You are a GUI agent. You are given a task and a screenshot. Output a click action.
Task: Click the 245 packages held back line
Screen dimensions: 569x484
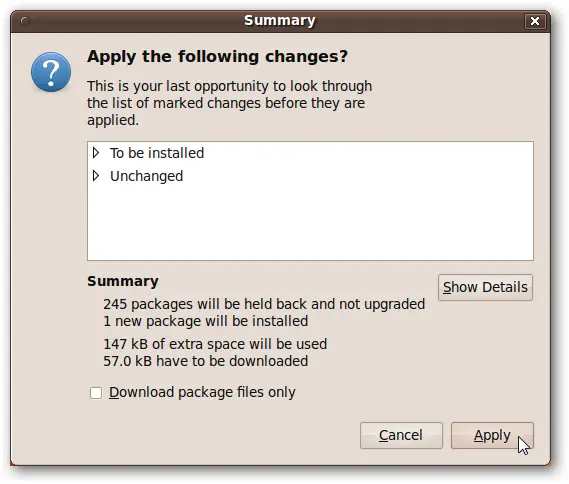click(x=264, y=304)
